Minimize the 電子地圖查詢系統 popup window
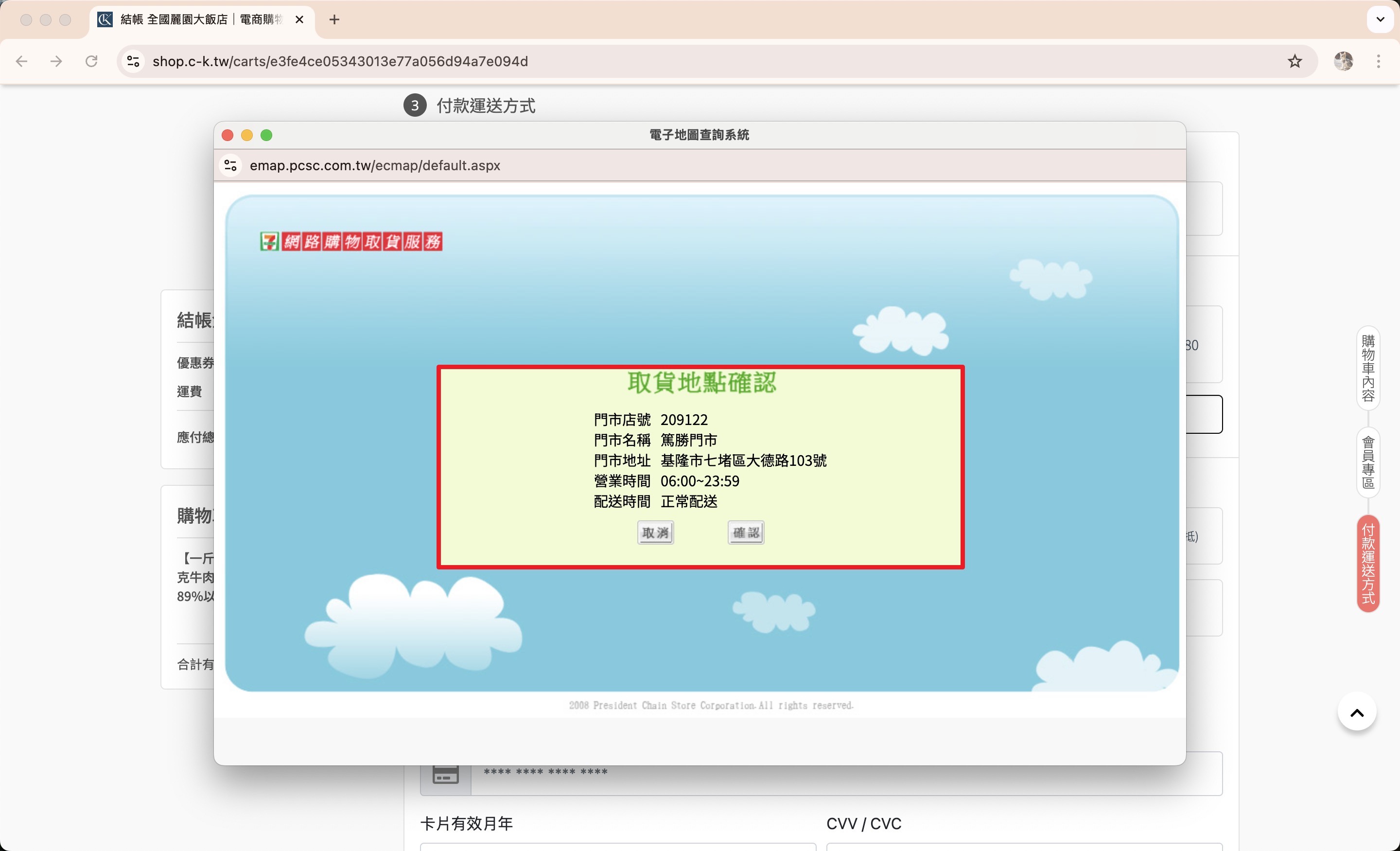The image size is (1400, 851). point(246,135)
